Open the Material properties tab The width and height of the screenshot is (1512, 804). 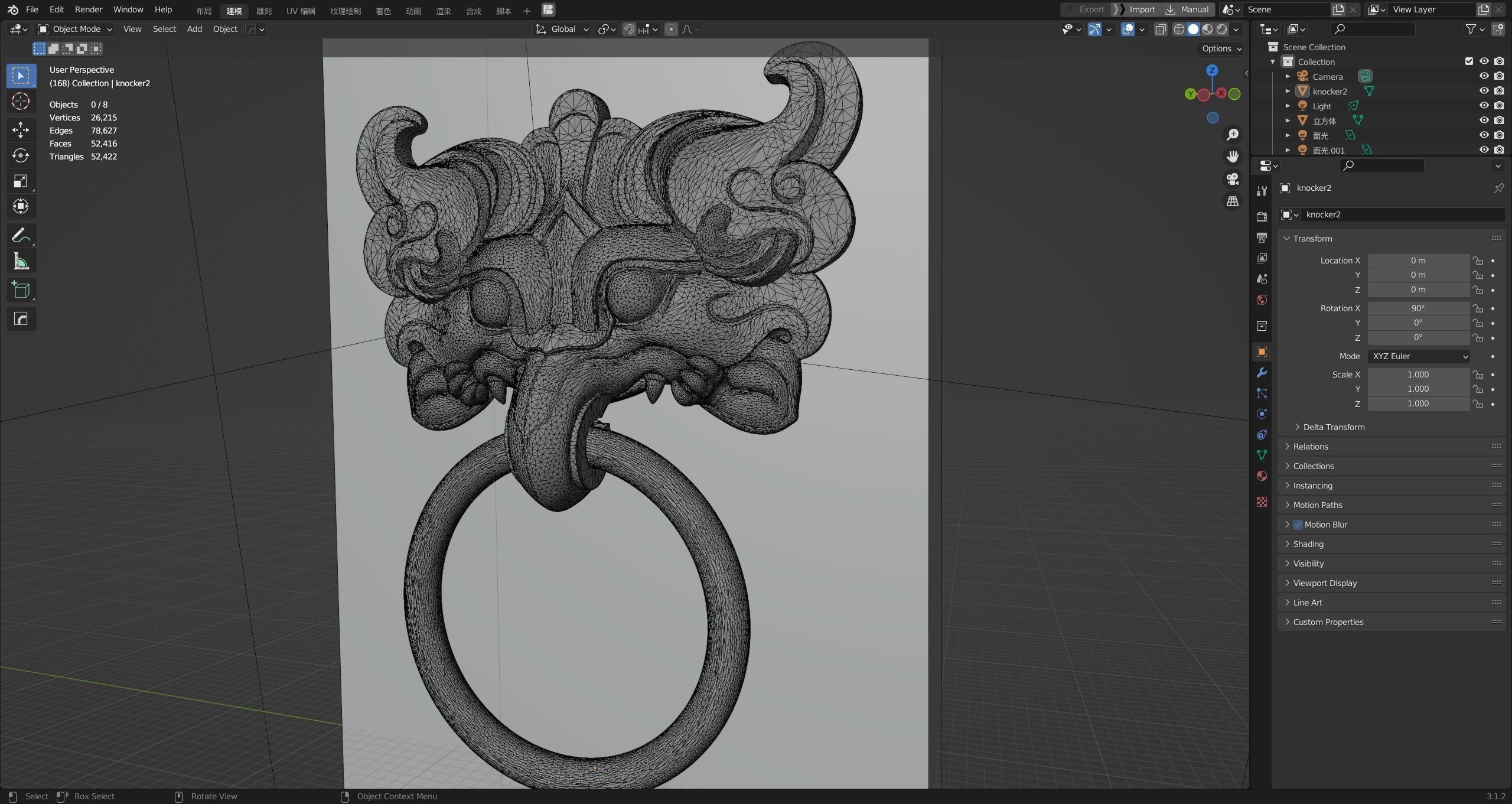coord(1262,476)
